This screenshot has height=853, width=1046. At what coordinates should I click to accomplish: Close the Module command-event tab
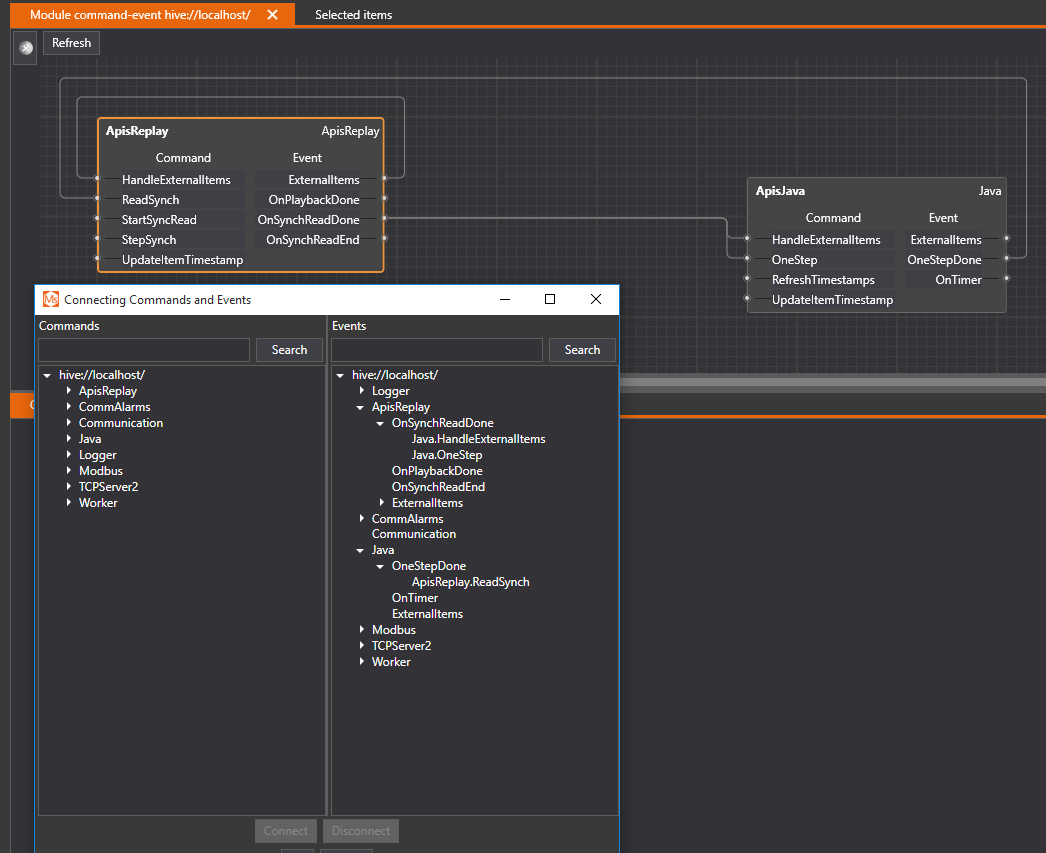pos(272,15)
